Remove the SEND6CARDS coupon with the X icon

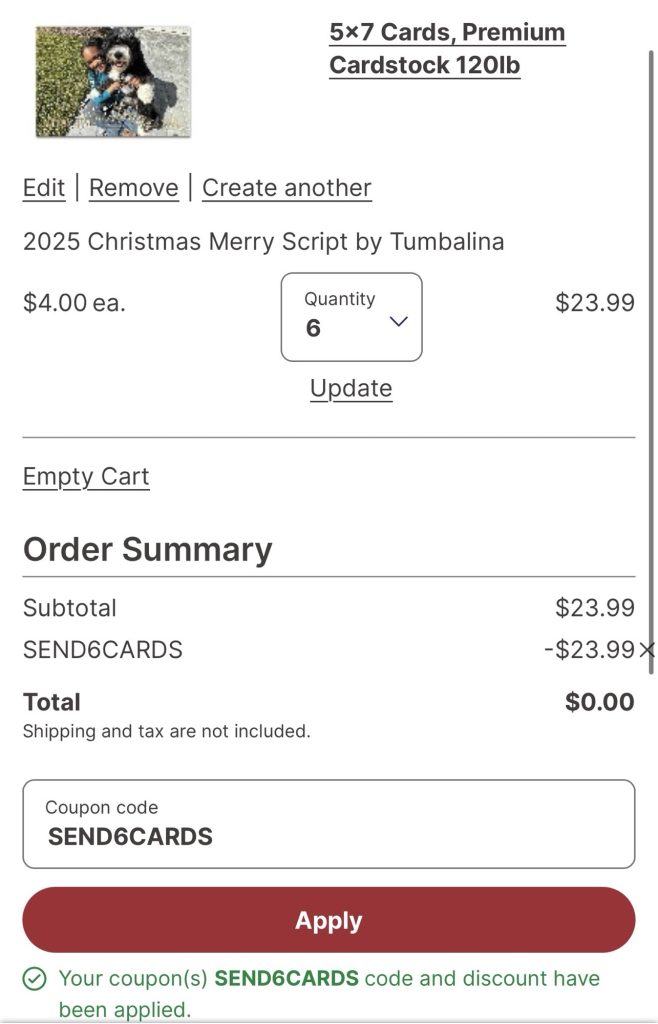647,650
